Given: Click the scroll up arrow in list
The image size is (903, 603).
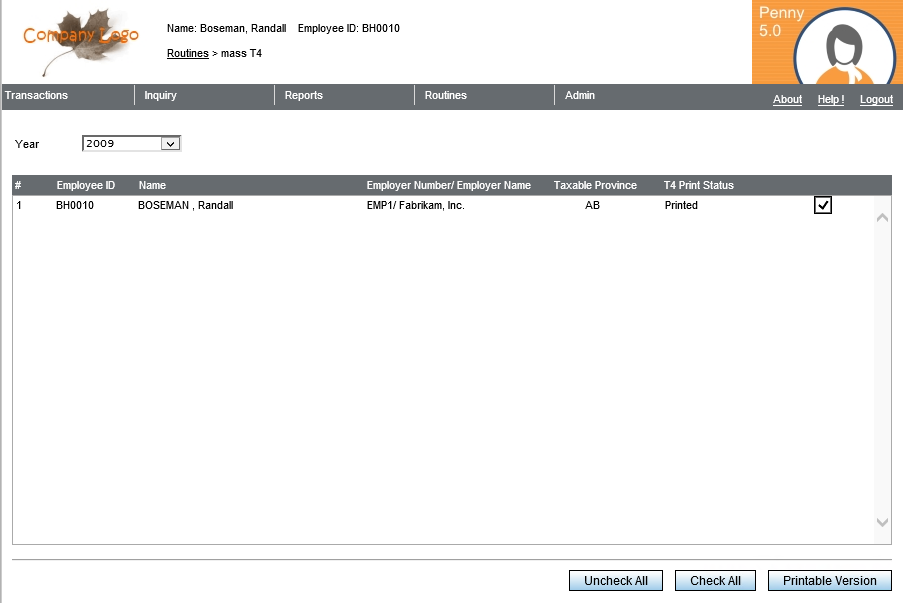Looking at the screenshot, I should coord(882,218).
